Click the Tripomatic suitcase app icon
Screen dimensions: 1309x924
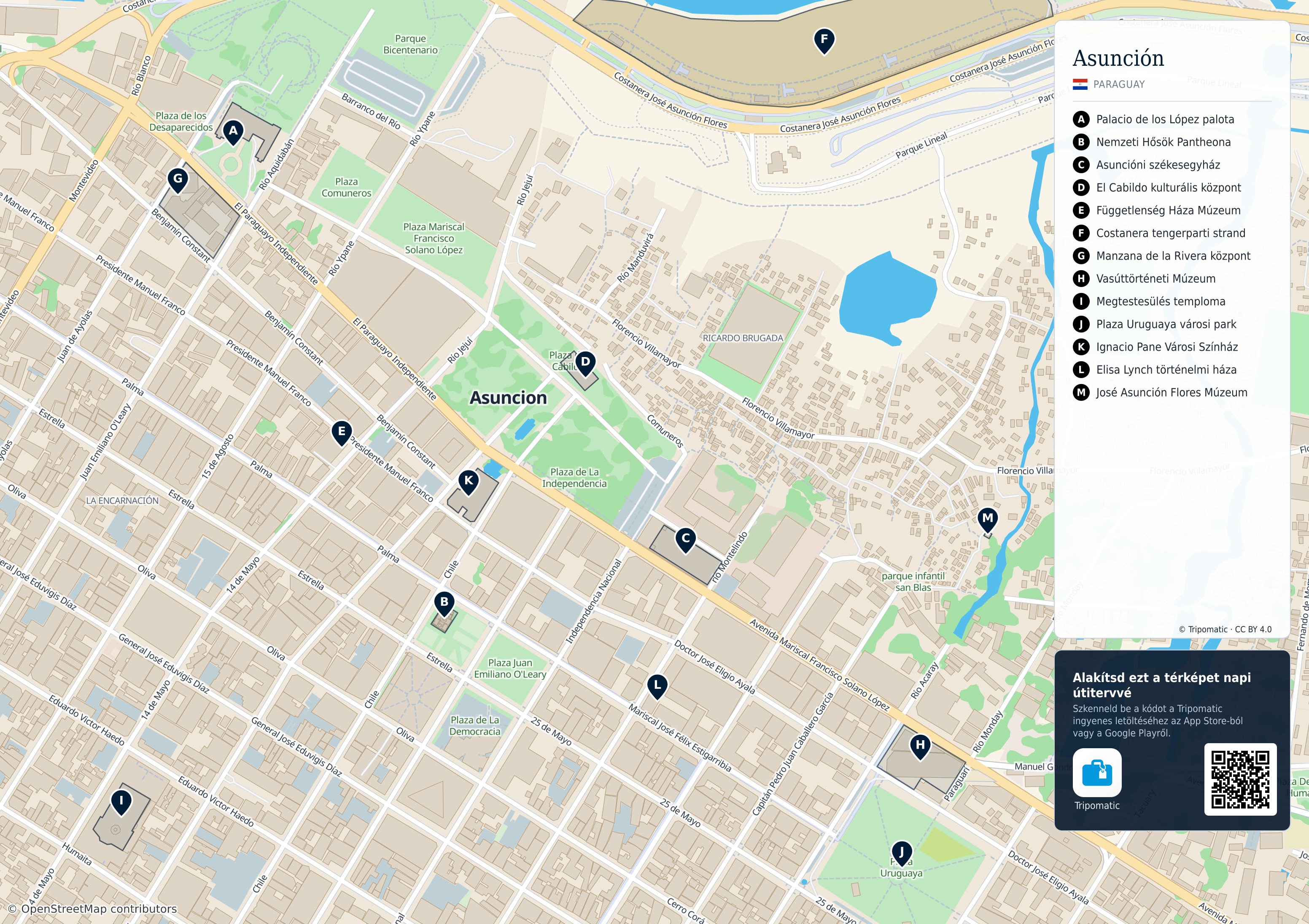[x=1097, y=772]
